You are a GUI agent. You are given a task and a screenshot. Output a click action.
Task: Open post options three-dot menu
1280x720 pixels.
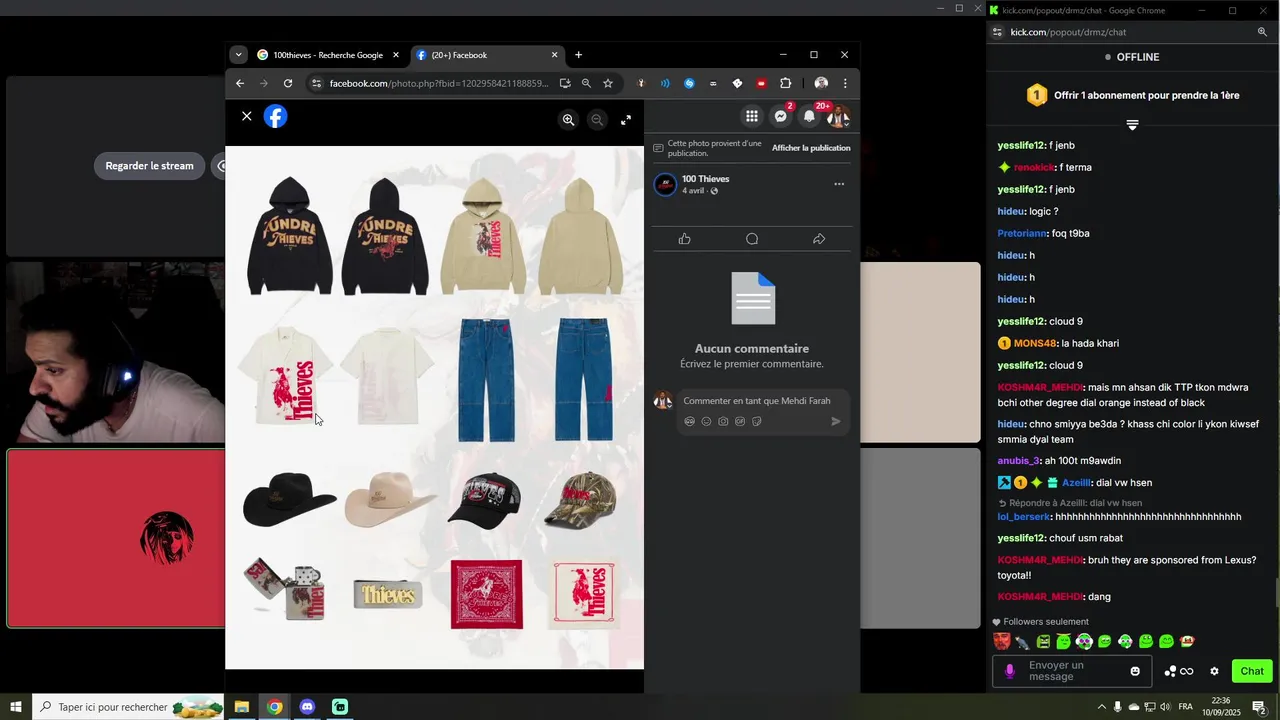click(839, 184)
